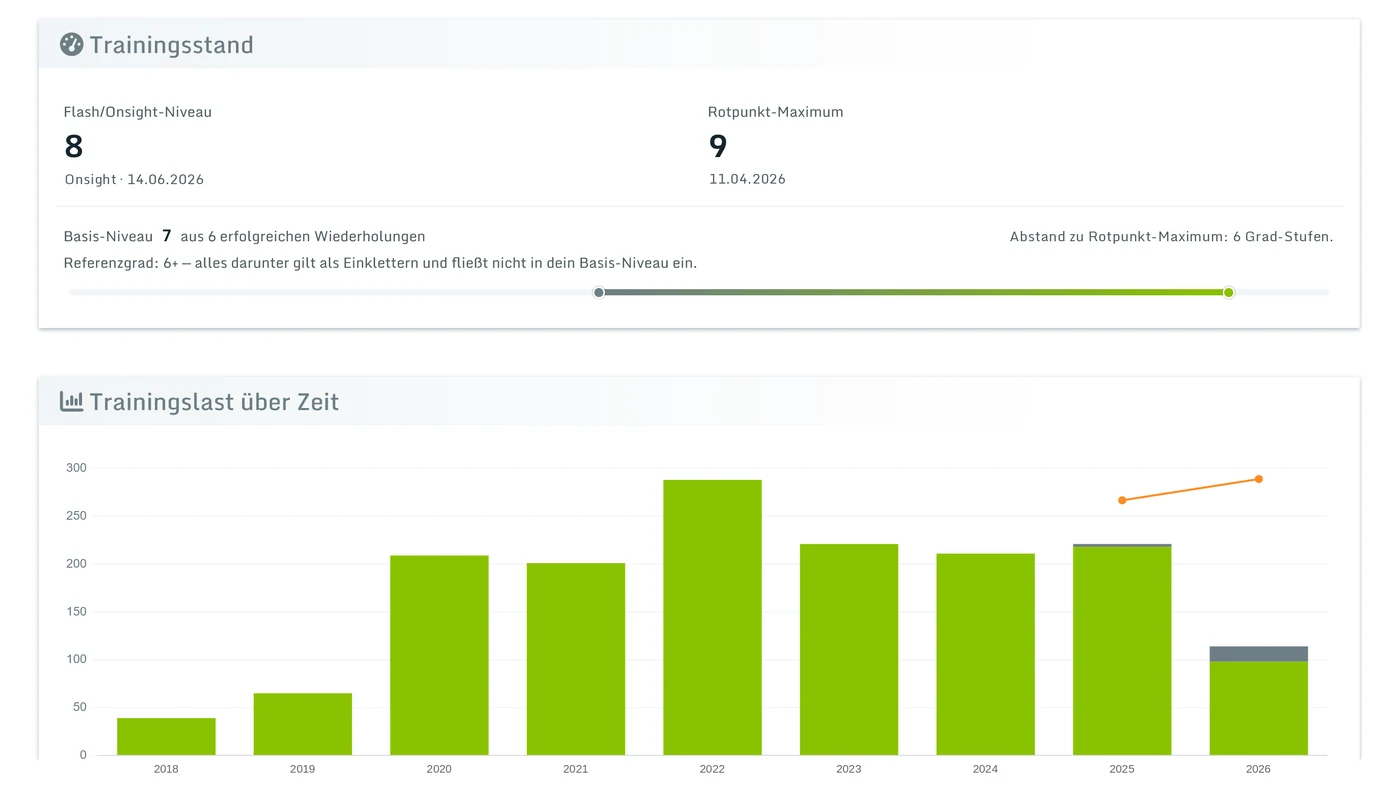Click the grey left handle on the grade slider

599,292
